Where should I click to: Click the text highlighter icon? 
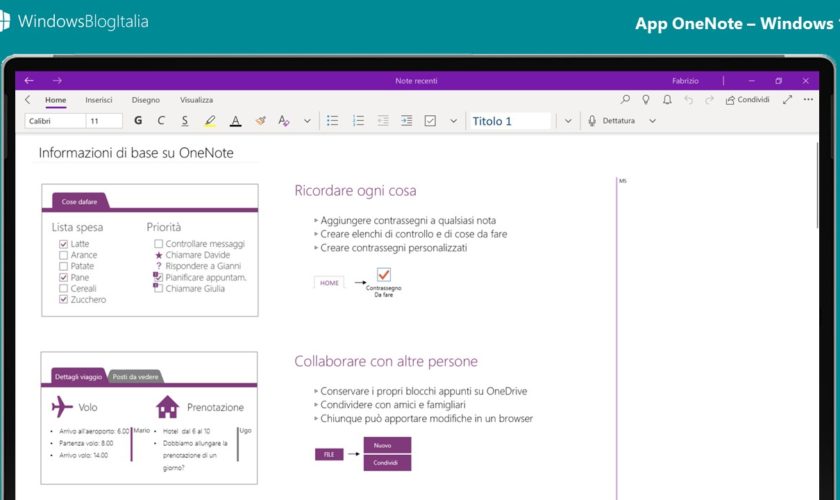click(x=210, y=121)
